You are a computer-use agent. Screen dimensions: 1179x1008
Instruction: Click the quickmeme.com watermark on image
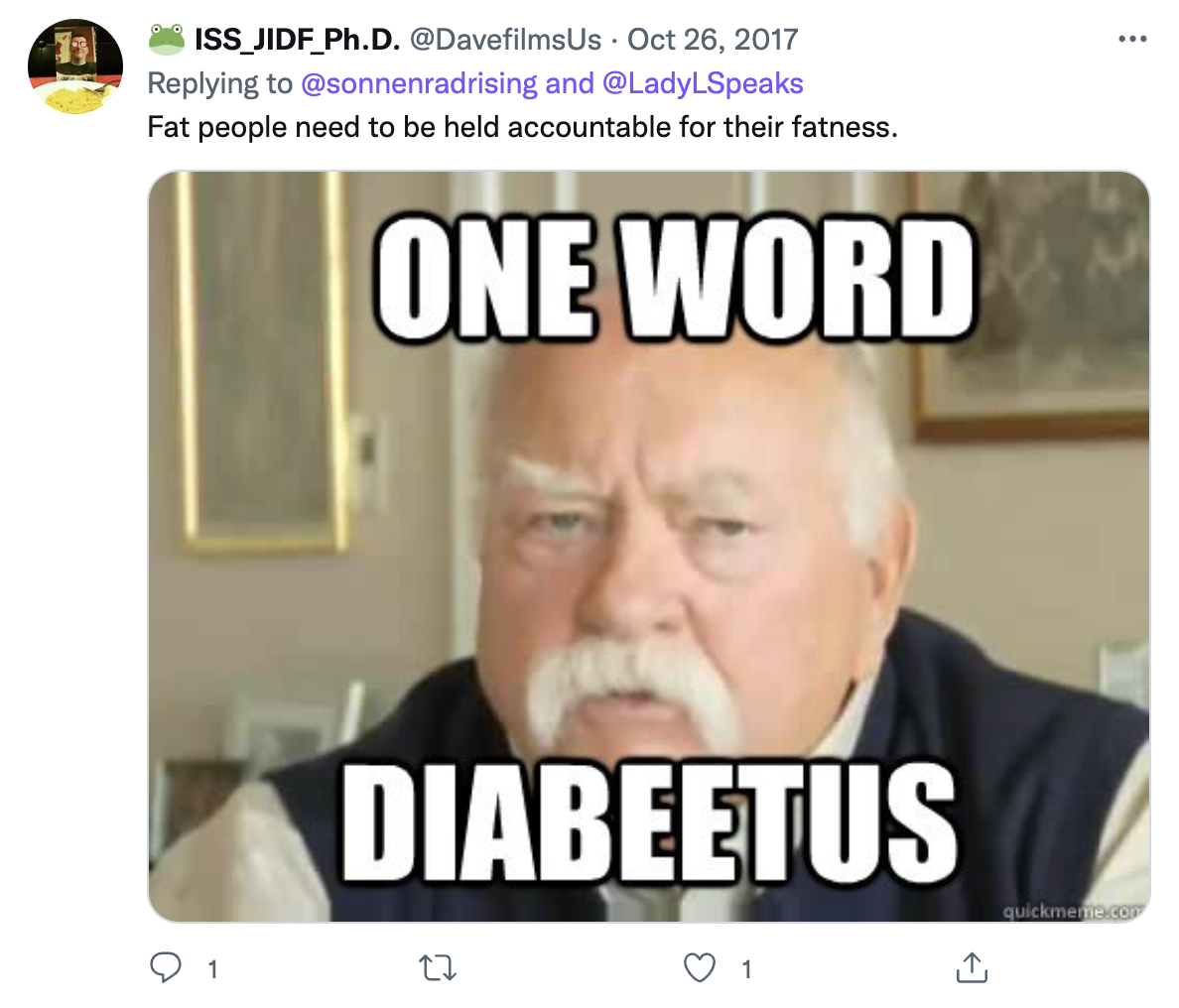[1074, 911]
